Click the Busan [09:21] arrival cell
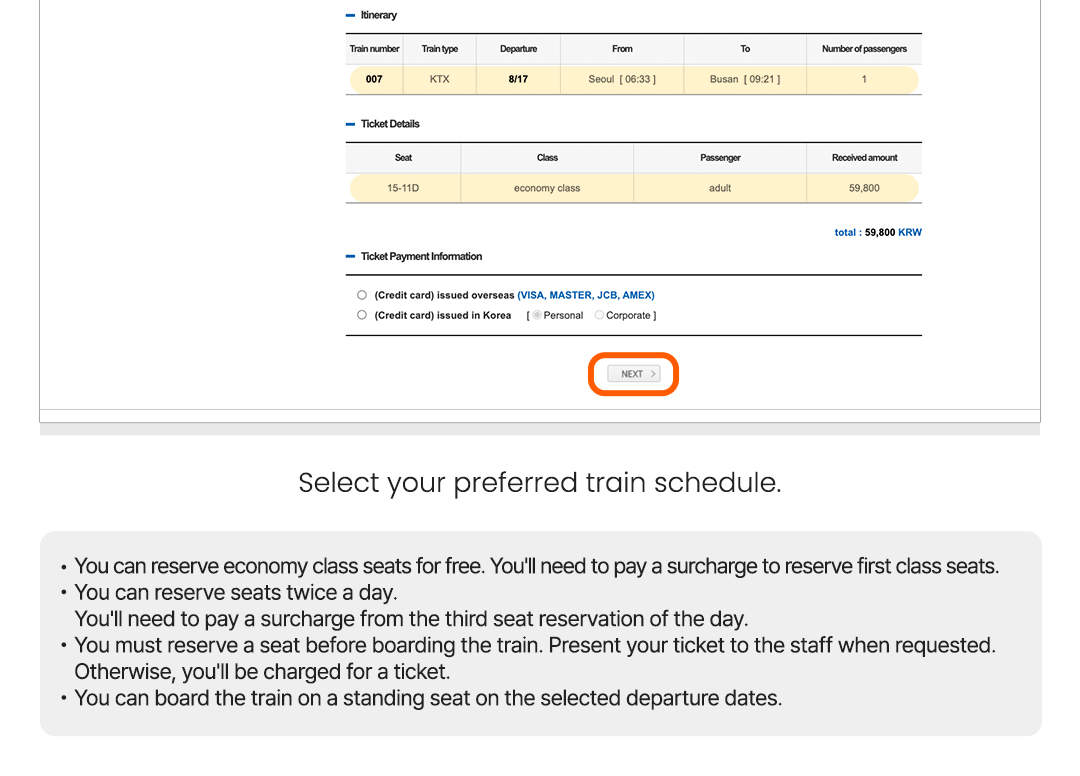Viewport: 1080px width, 776px height. pos(745,79)
